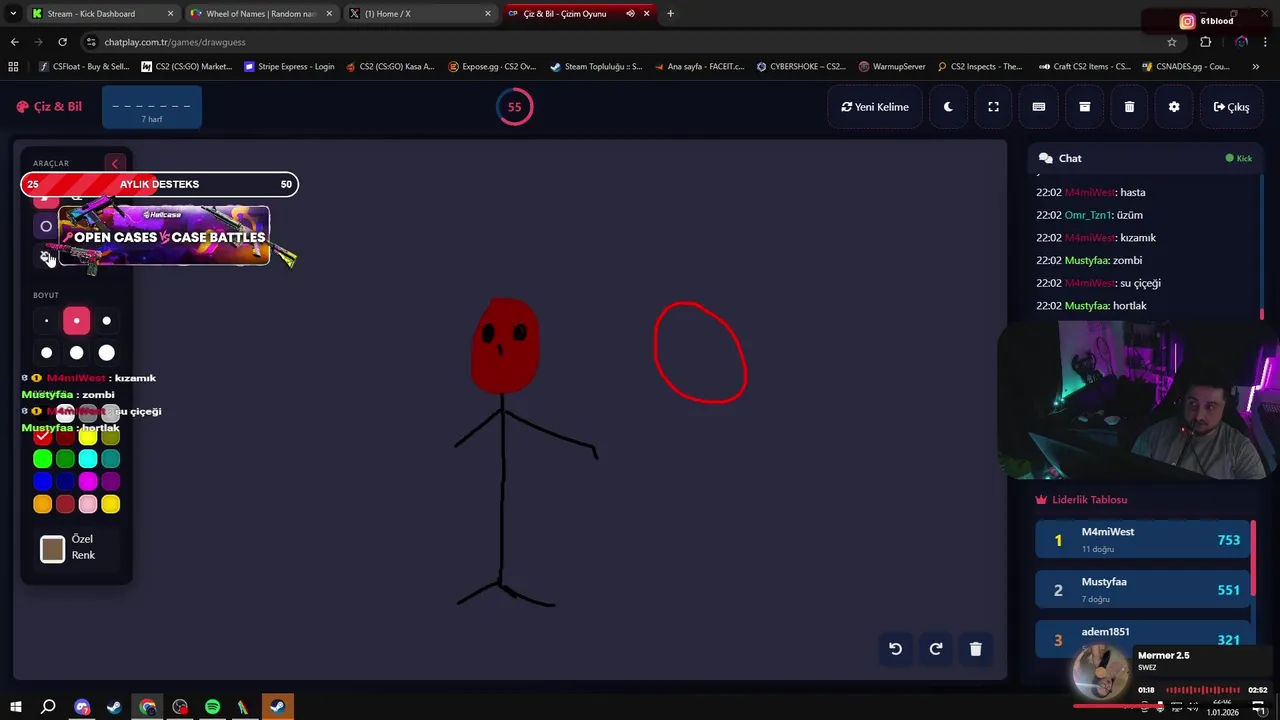Switch to the Home / X tab
1280x720 pixels.
pyautogui.click(x=420, y=14)
